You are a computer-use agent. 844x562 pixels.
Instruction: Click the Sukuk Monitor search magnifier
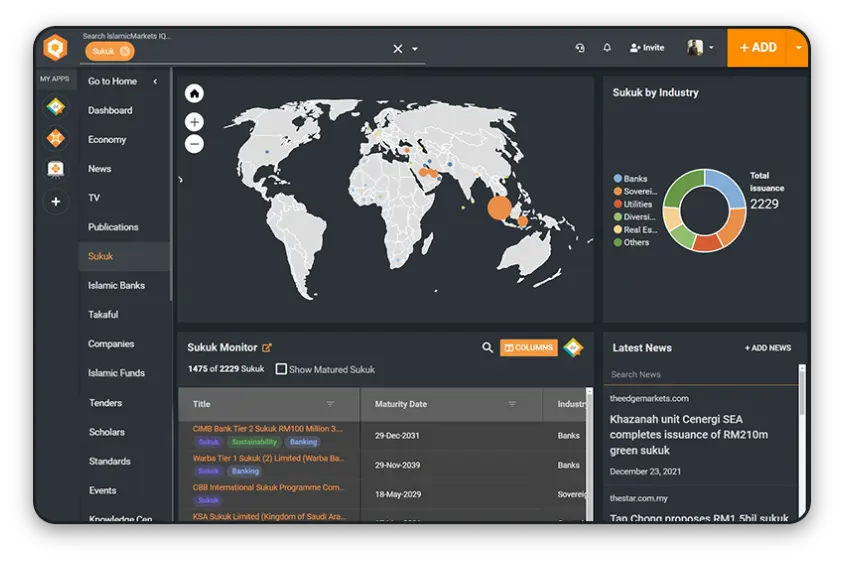click(487, 348)
